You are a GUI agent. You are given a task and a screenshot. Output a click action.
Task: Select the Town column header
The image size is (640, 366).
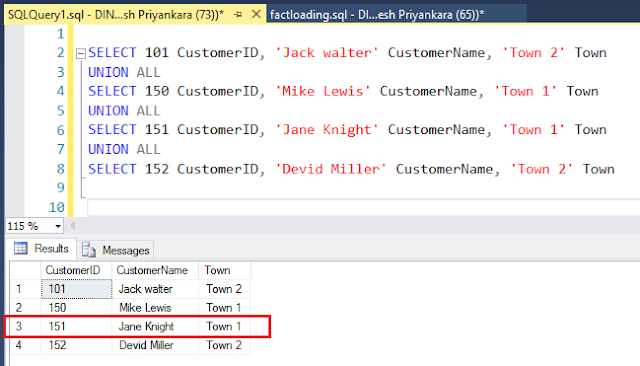(x=224, y=270)
